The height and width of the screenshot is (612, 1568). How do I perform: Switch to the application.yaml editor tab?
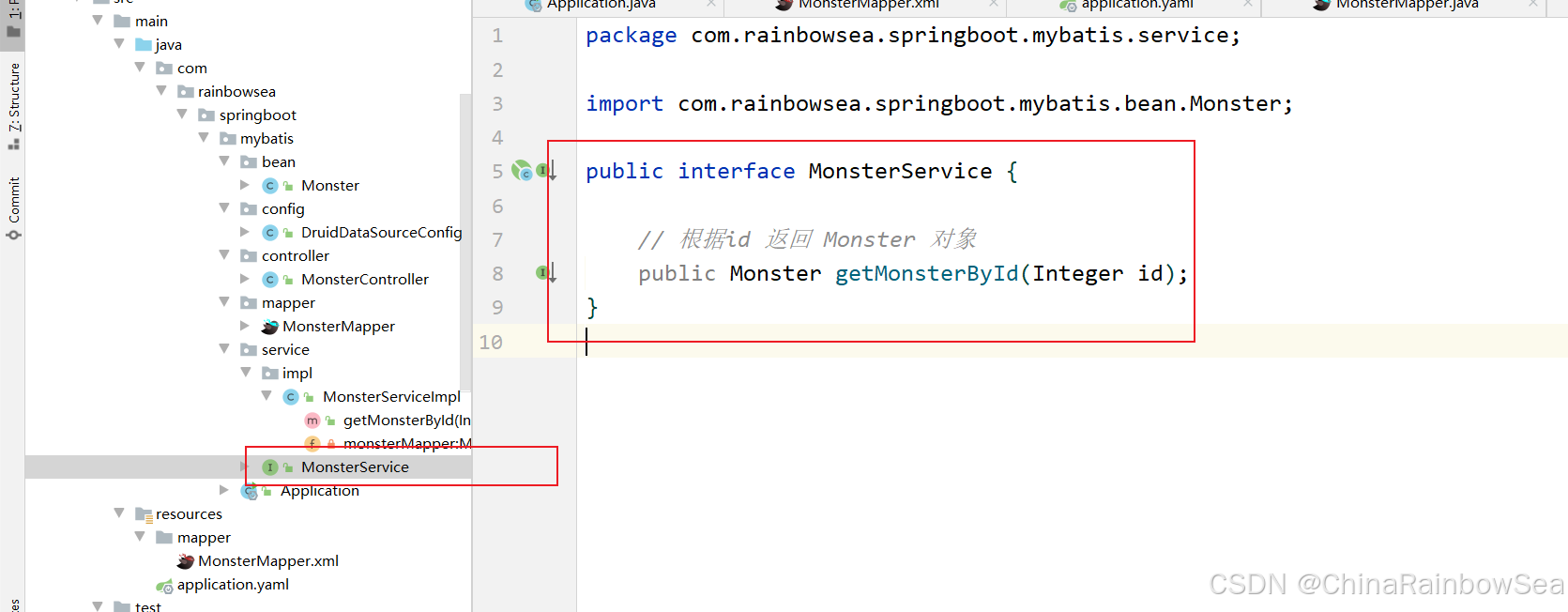1135,5
